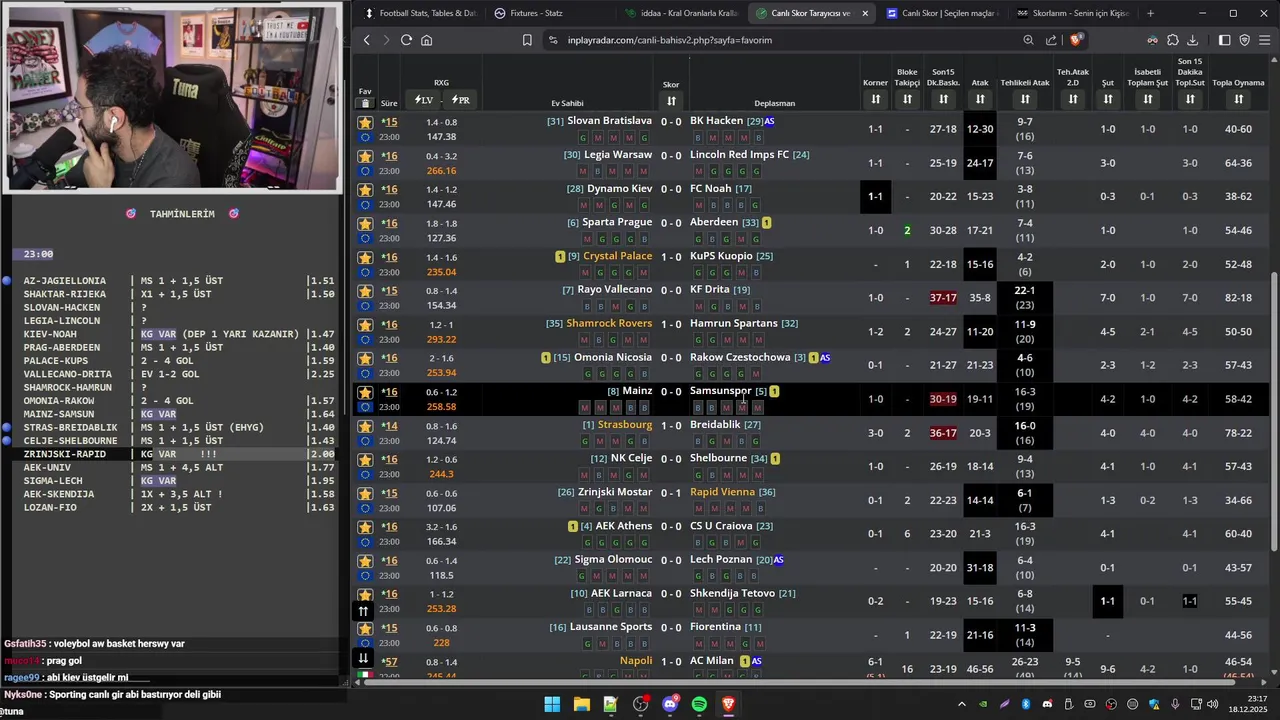The height and width of the screenshot is (720, 1280).
Task: Open the browser home page
Action: click(x=426, y=40)
